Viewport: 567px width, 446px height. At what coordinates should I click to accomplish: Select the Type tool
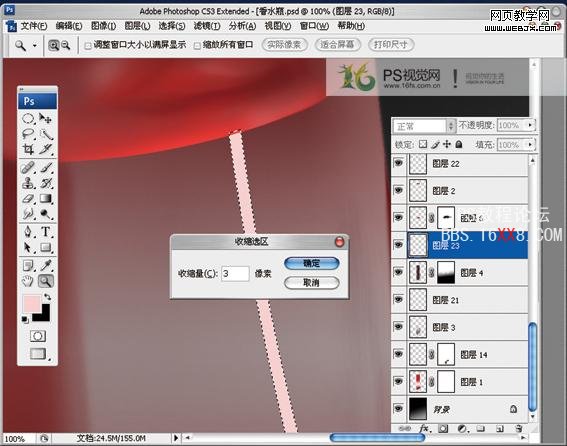(46, 232)
